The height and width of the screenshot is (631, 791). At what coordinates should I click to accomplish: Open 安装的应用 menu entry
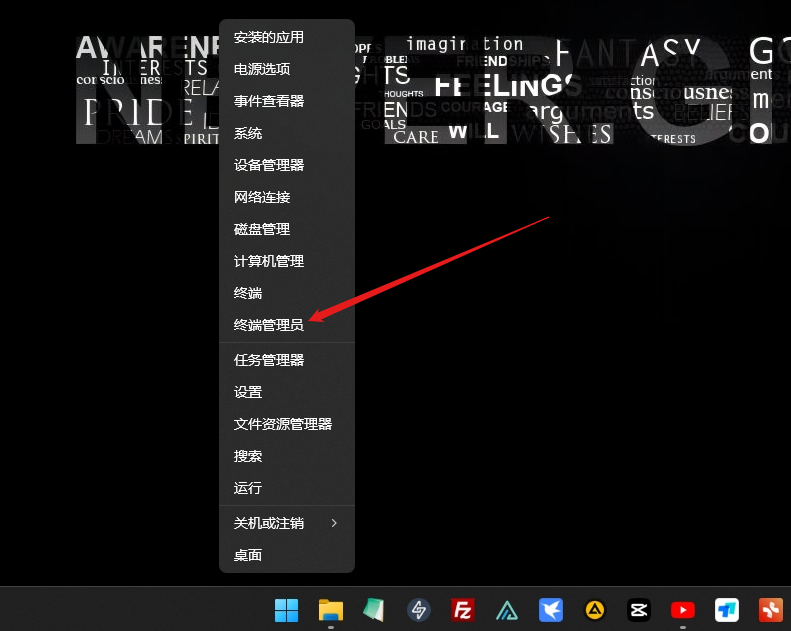pos(268,37)
